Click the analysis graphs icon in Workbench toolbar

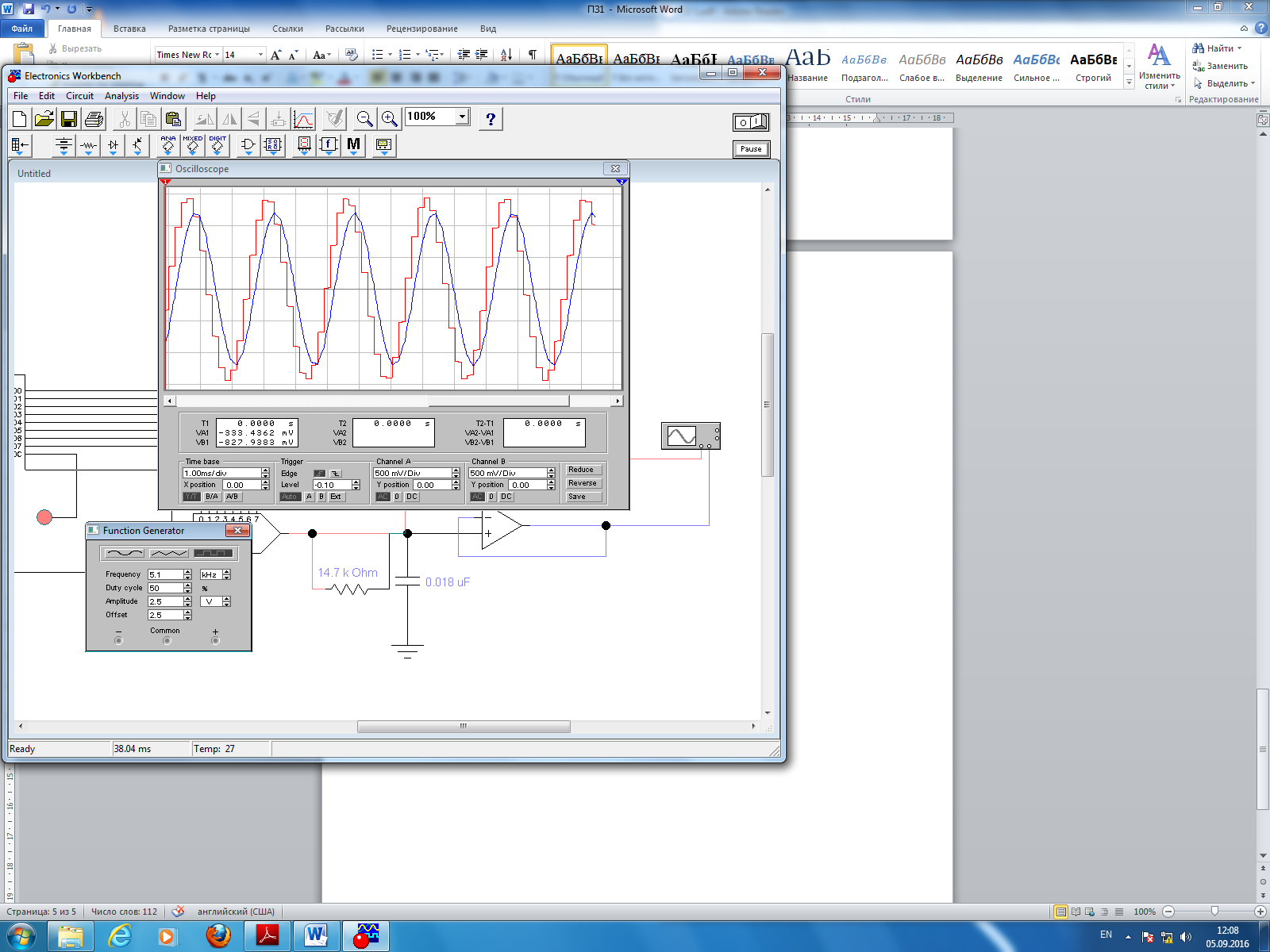point(304,119)
